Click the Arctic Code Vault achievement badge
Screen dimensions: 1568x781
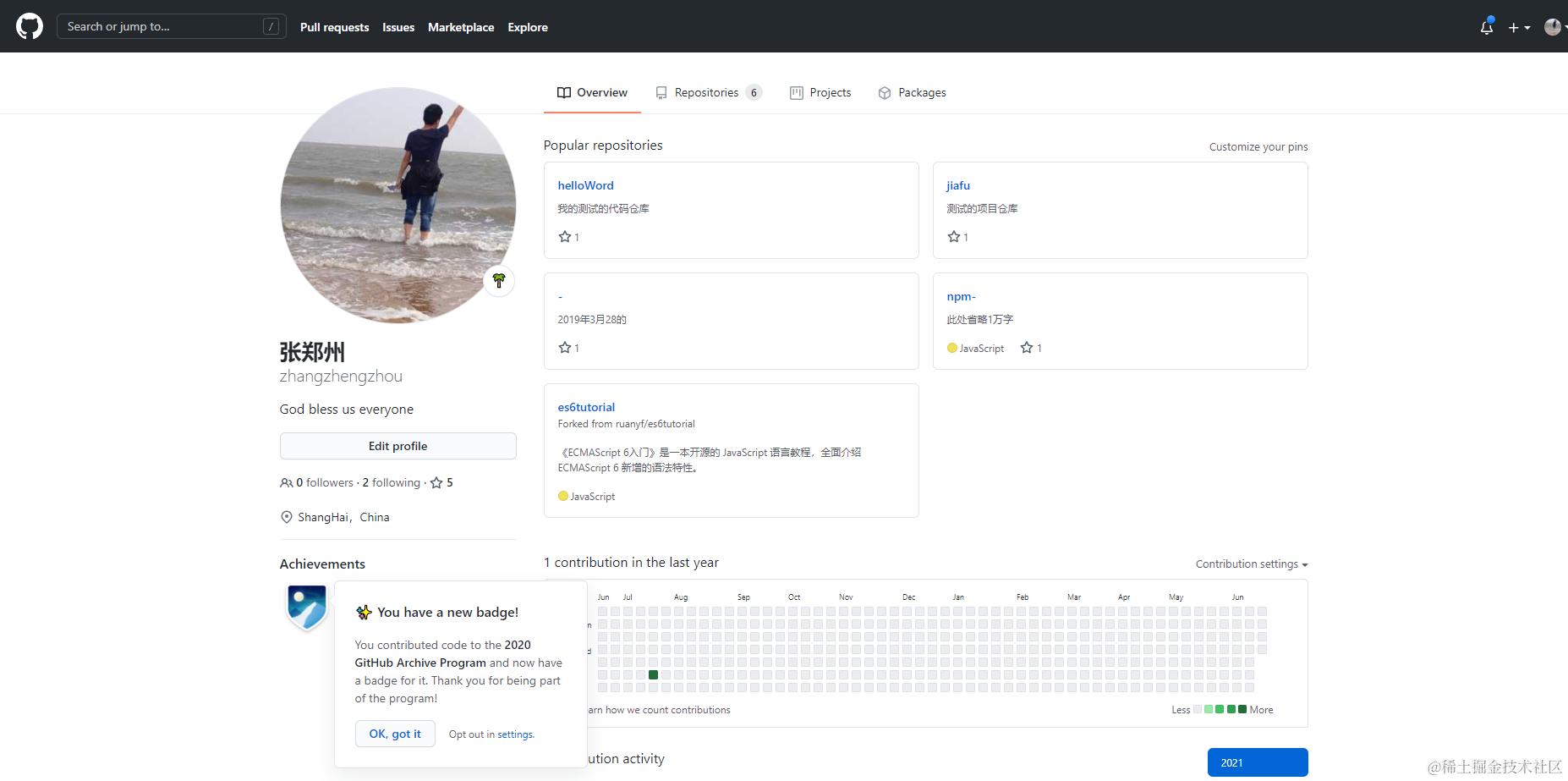coord(307,608)
